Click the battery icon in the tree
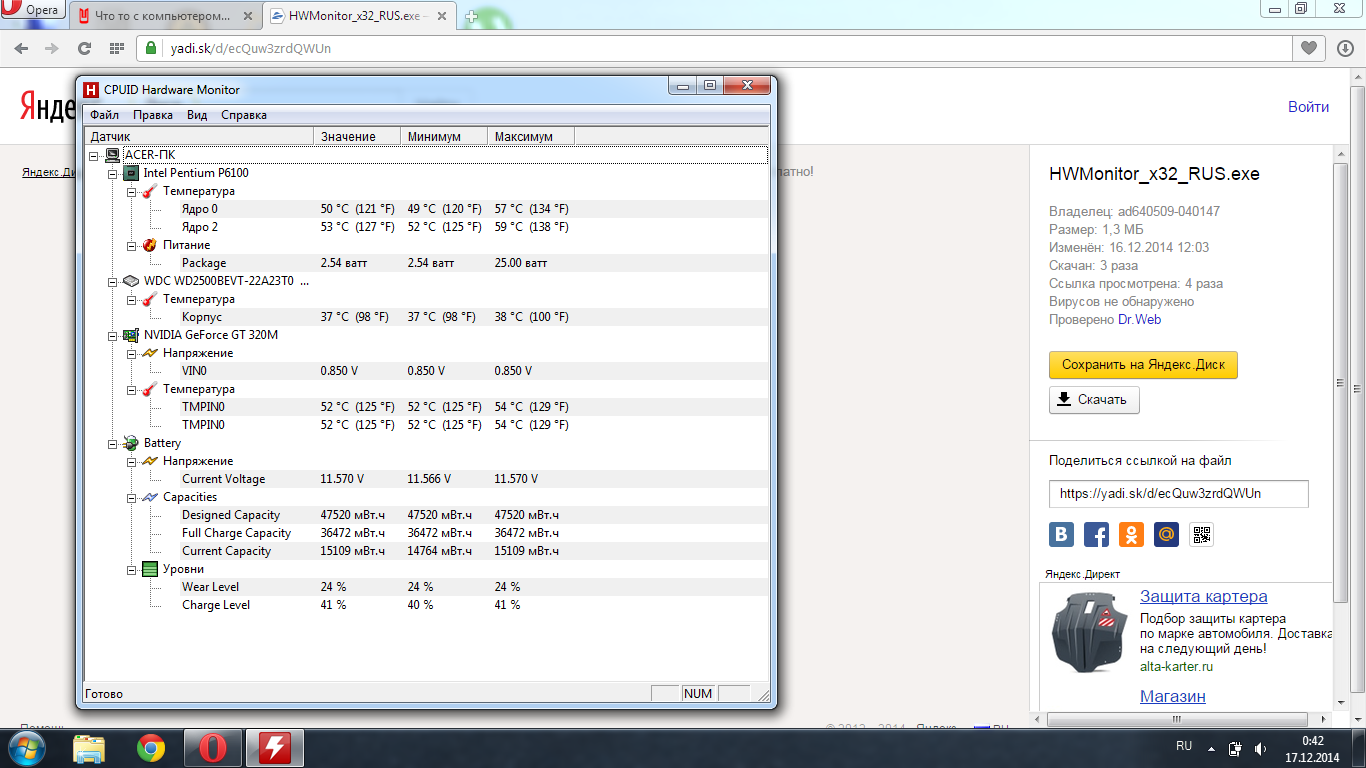The height and width of the screenshot is (768, 1366). [131, 443]
